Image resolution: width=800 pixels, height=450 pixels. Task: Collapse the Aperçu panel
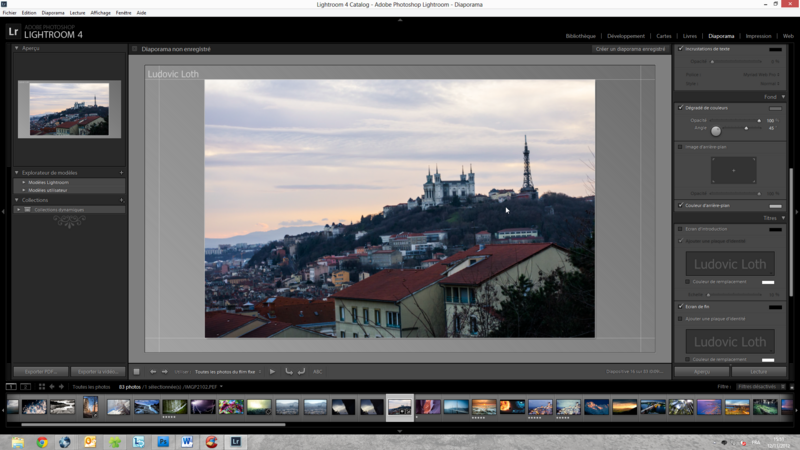coord(17,48)
